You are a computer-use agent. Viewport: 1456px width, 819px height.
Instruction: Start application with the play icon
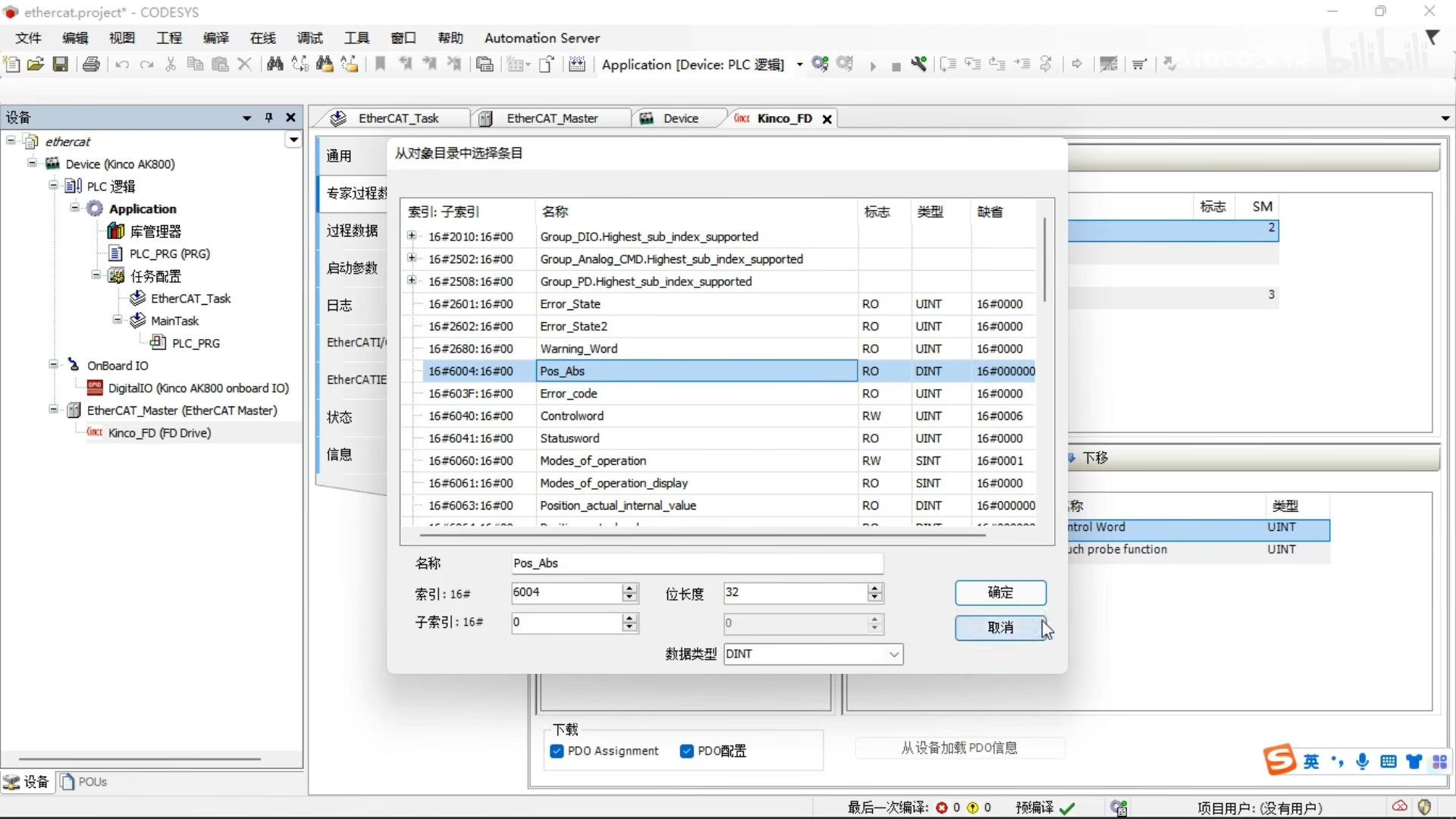point(873,66)
